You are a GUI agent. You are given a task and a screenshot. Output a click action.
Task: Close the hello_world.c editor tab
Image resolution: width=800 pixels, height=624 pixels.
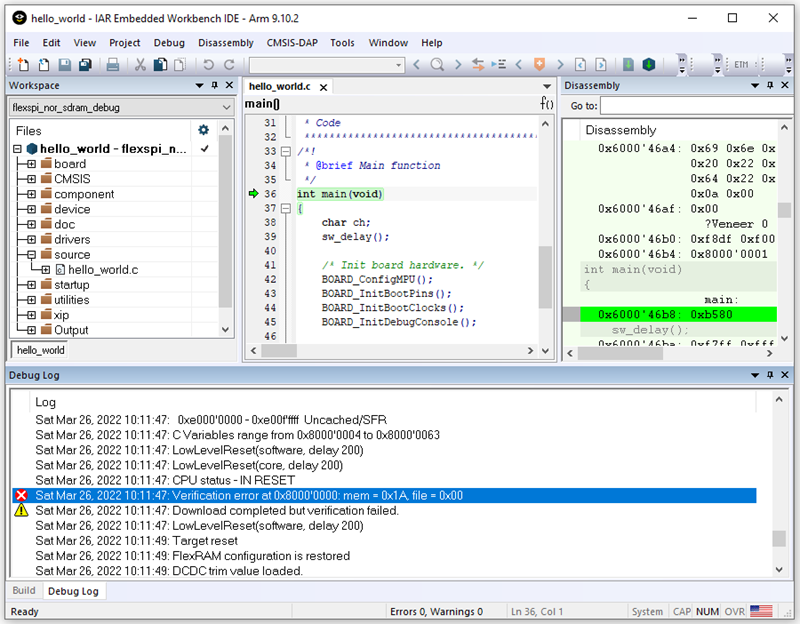pyautogui.click(x=325, y=86)
